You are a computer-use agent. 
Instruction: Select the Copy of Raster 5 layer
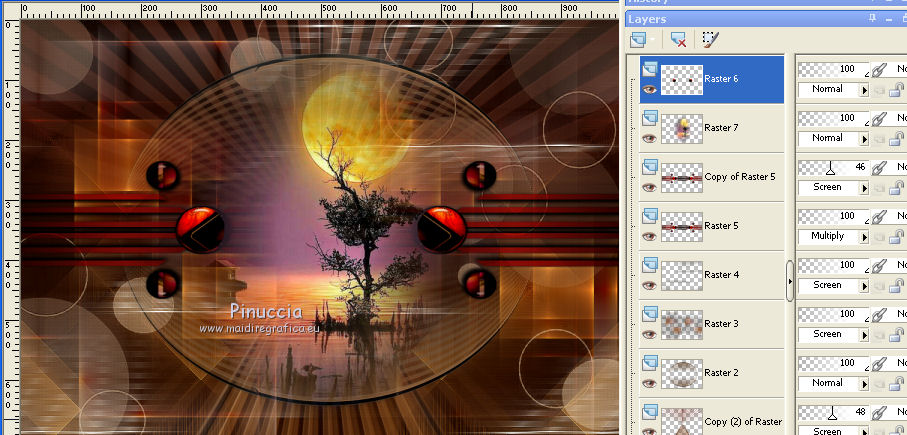click(711, 178)
